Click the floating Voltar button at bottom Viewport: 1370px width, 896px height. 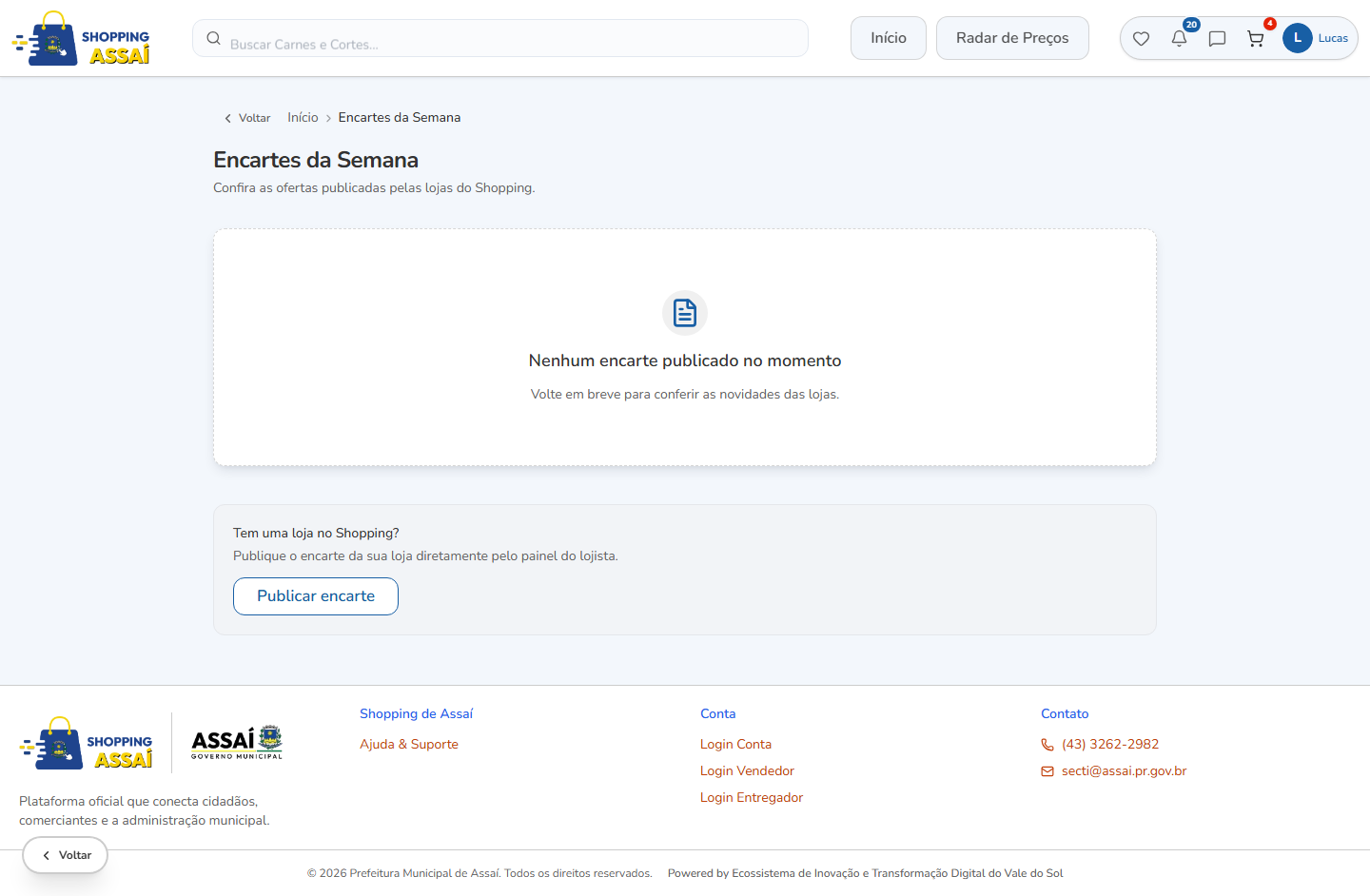click(66, 855)
